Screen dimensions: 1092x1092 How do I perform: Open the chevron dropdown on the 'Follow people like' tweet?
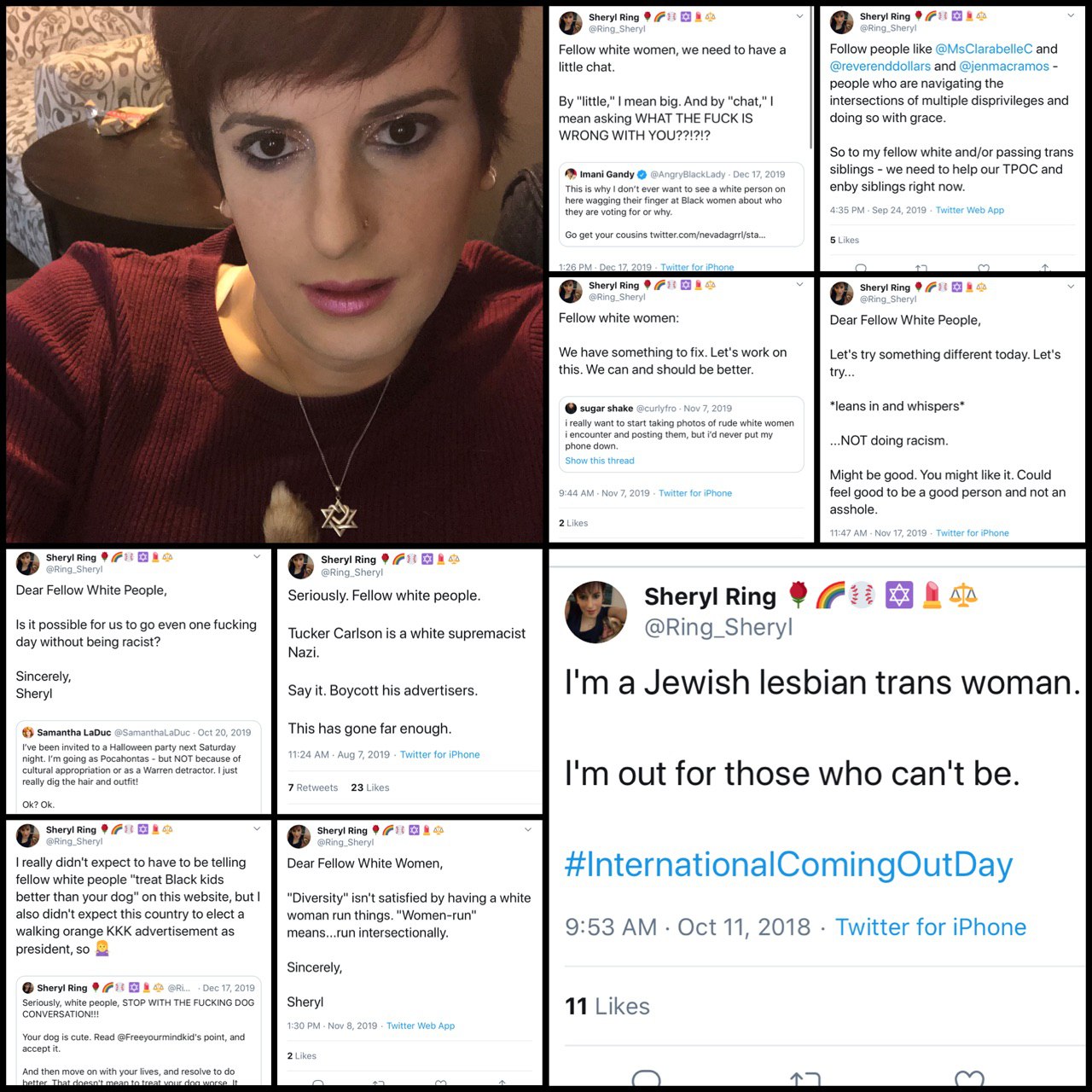click(x=1071, y=15)
